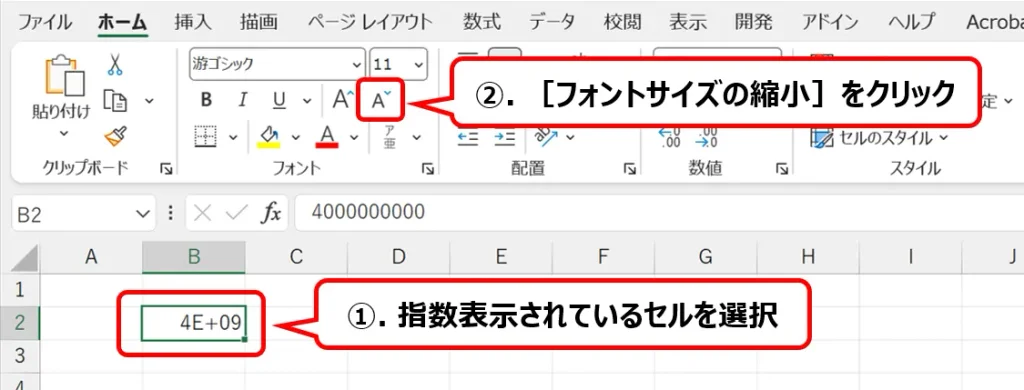
Task: Toggle Underline formatting
Action: [280, 100]
